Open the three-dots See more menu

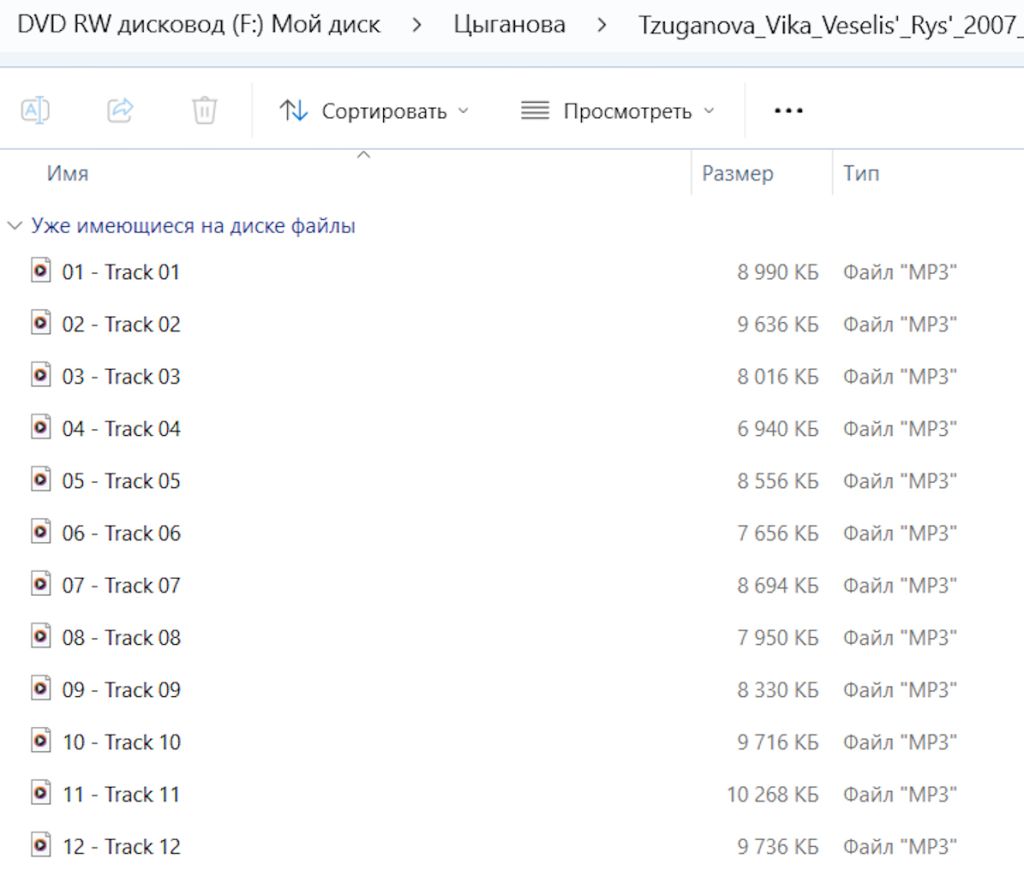click(x=788, y=111)
